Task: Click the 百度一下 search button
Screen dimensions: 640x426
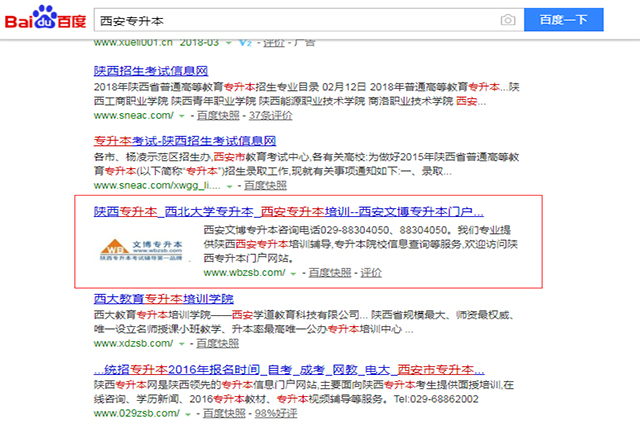Action: [x=563, y=20]
